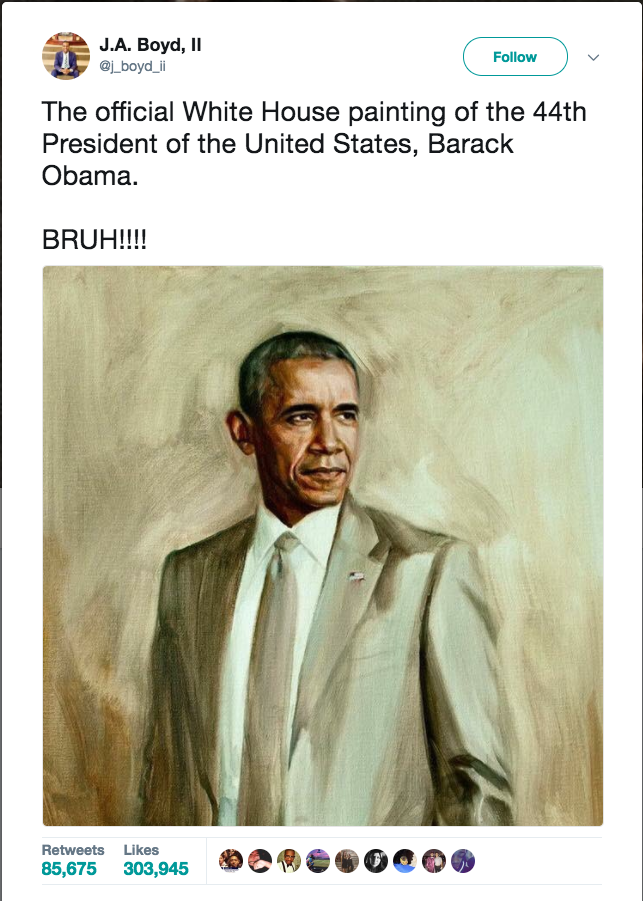
Task: Open the second liker avatar with dark background
Action: 260,861
